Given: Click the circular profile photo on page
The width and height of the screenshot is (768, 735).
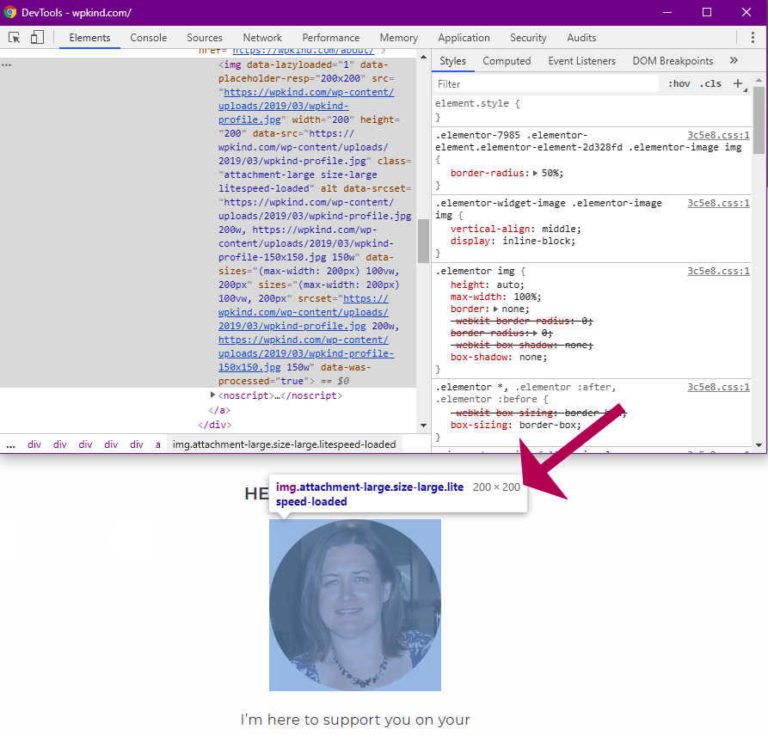Looking at the screenshot, I should (355, 604).
